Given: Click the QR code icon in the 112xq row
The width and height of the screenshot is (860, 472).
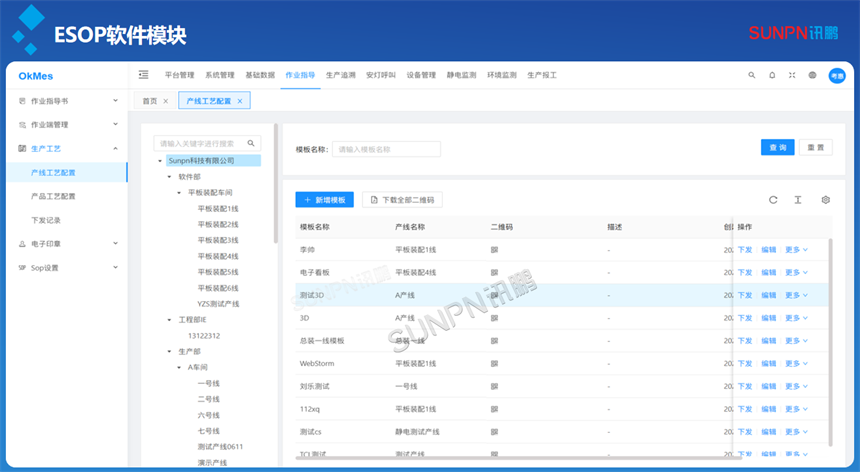Looking at the screenshot, I should pyautogui.click(x=494, y=409).
